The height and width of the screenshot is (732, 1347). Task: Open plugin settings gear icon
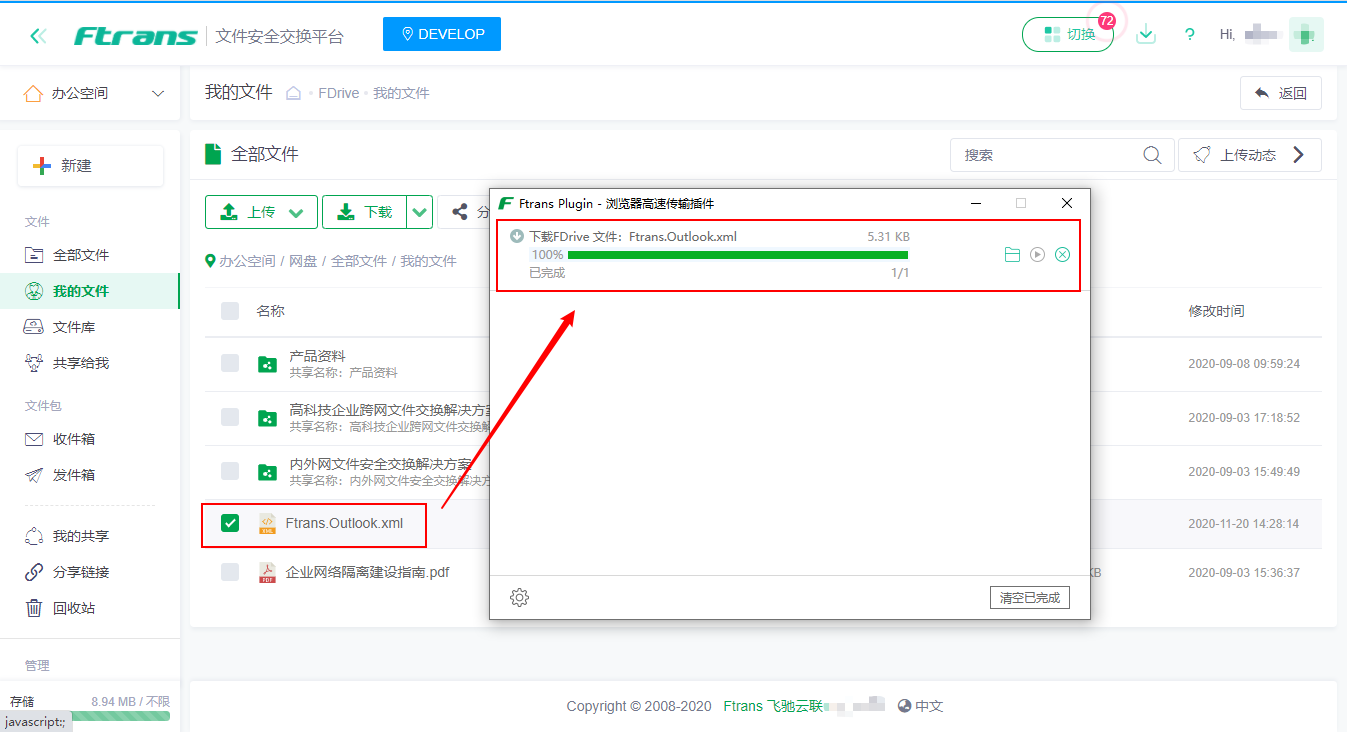pyautogui.click(x=519, y=597)
